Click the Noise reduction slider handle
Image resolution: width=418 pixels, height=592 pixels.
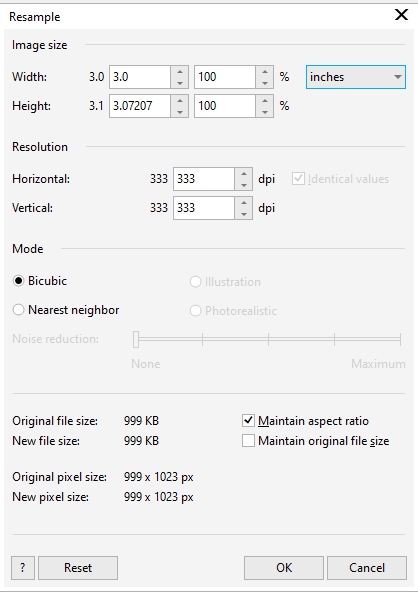point(136,339)
